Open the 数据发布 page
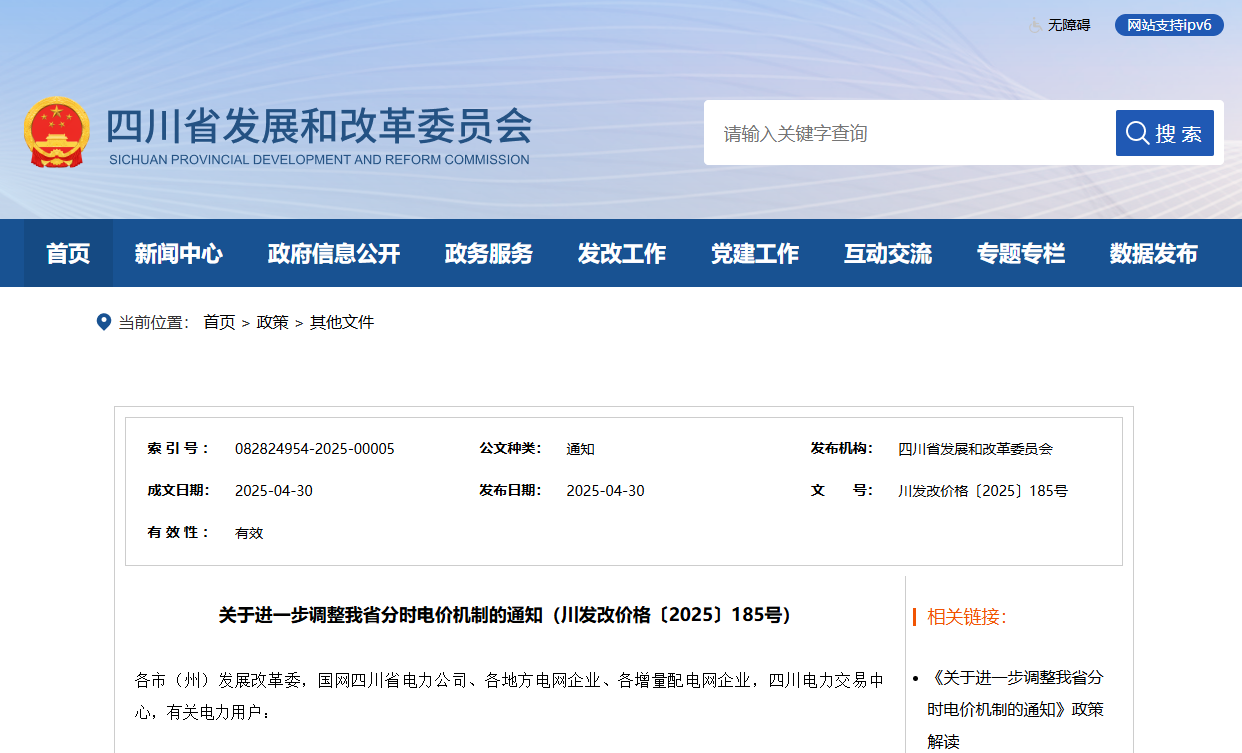Screen dimensions: 1242x753 (x=1153, y=254)
